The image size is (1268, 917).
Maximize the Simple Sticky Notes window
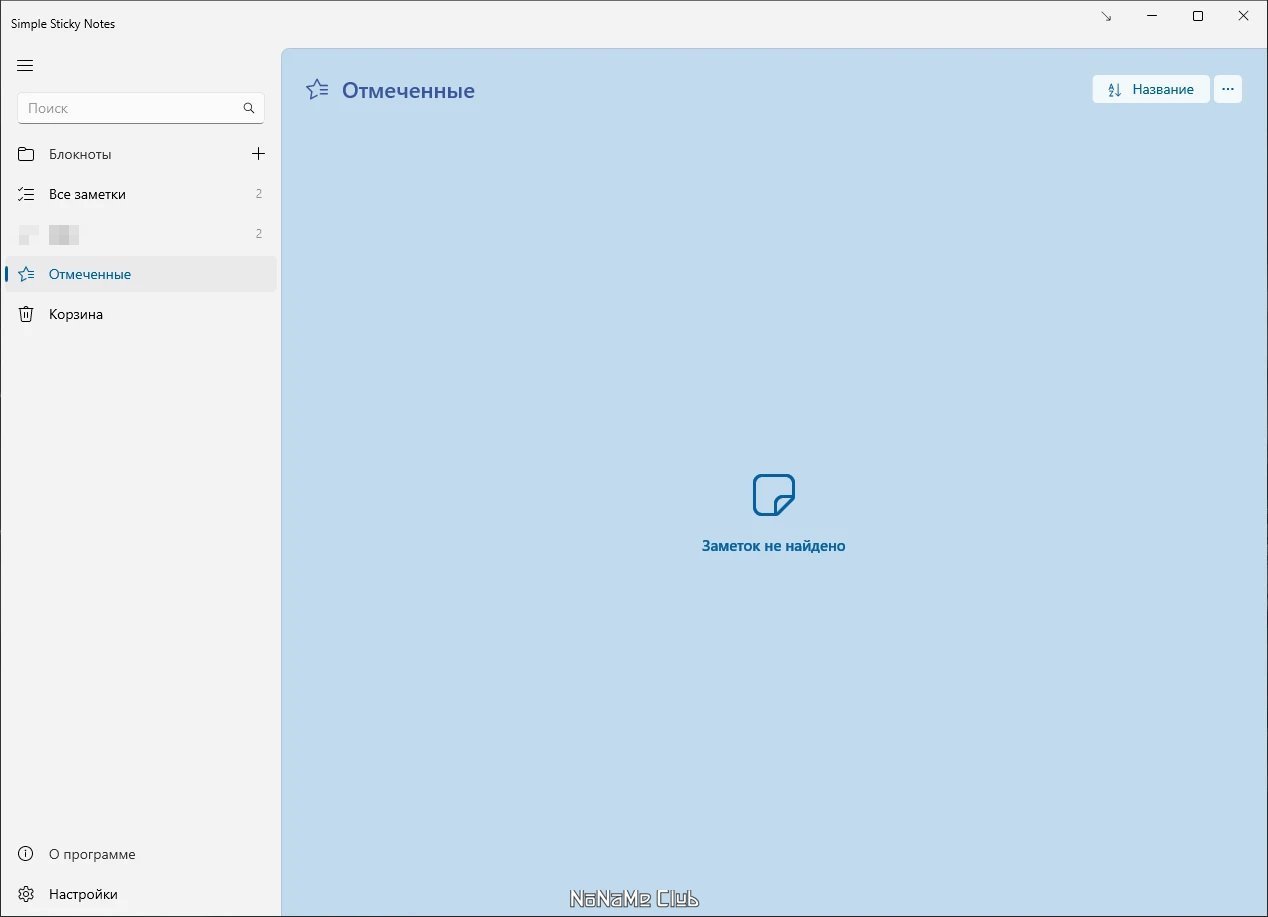1198,16
